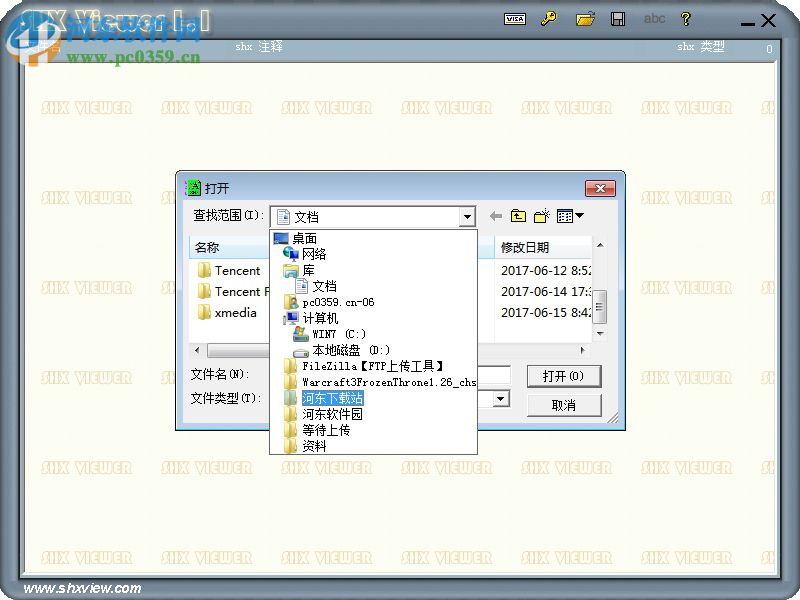Open the 查找范围 dropdown list

pyautogui.click(x=467, y=216)
